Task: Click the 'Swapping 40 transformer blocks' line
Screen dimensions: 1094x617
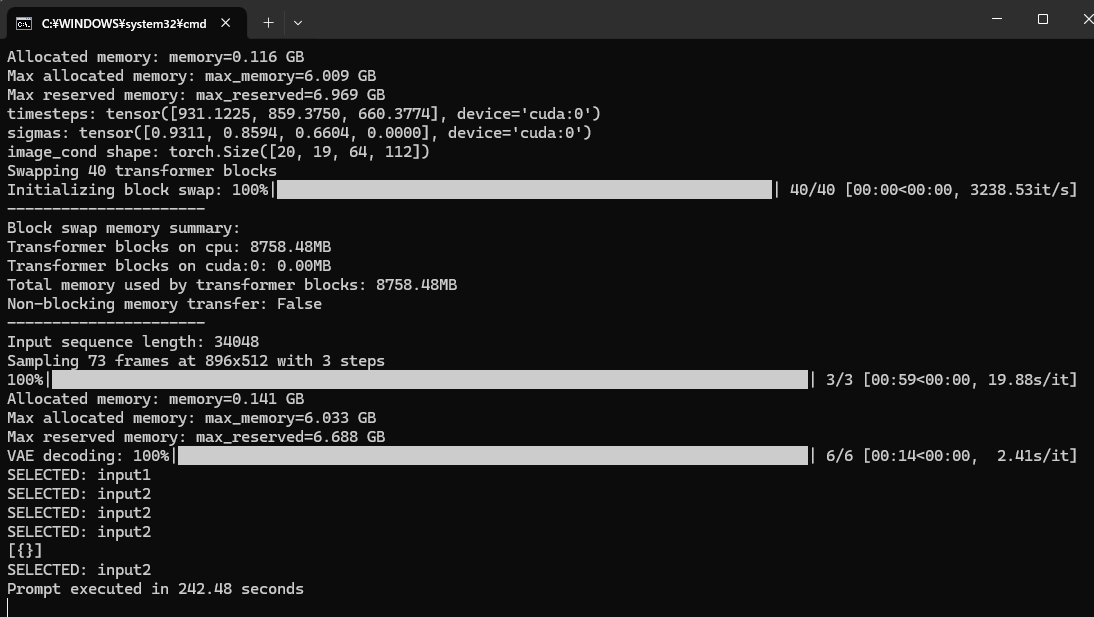Action: coord(142,171)
